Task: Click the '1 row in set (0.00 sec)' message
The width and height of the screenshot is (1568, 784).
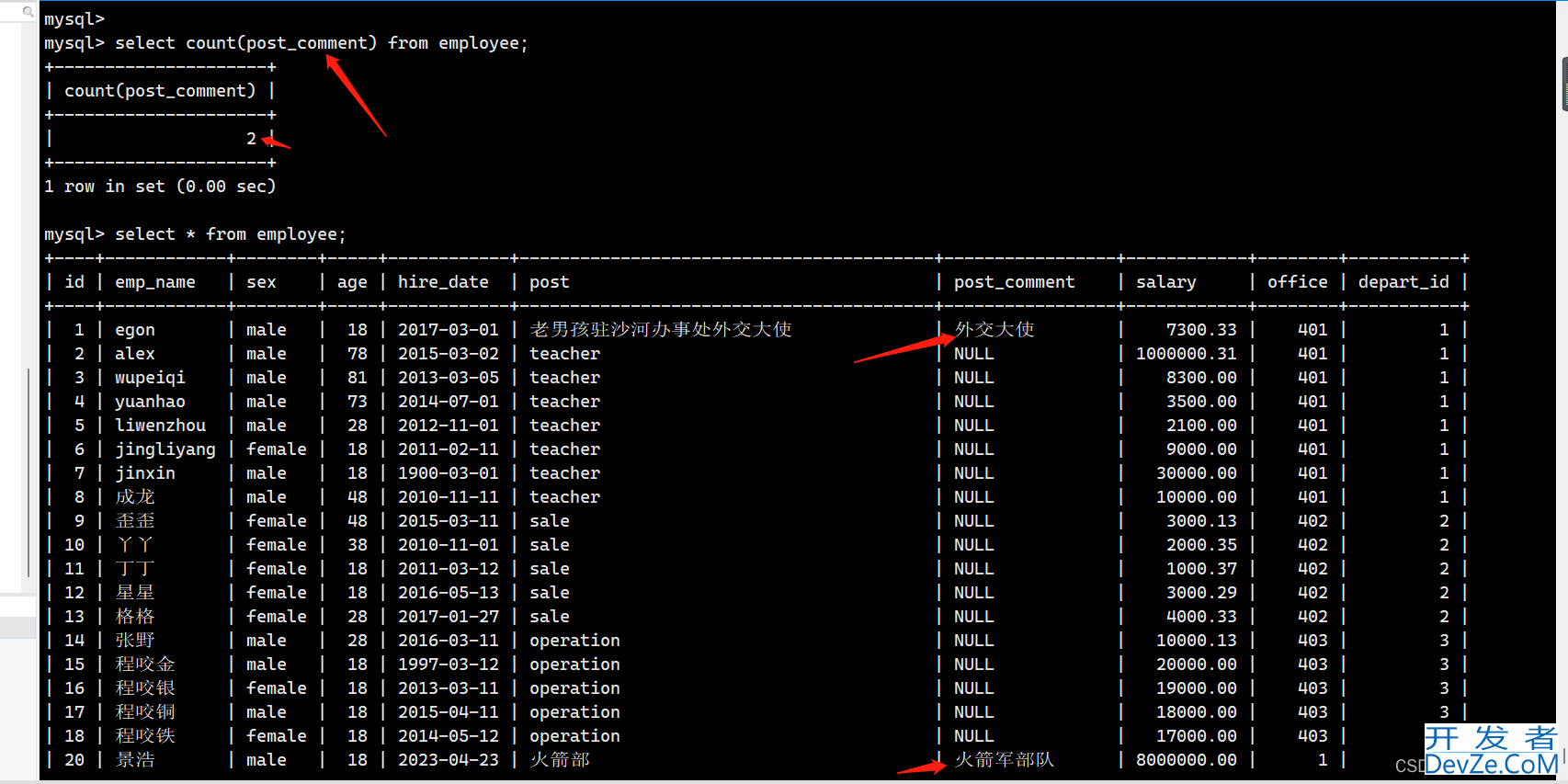Action: point(160,187)
